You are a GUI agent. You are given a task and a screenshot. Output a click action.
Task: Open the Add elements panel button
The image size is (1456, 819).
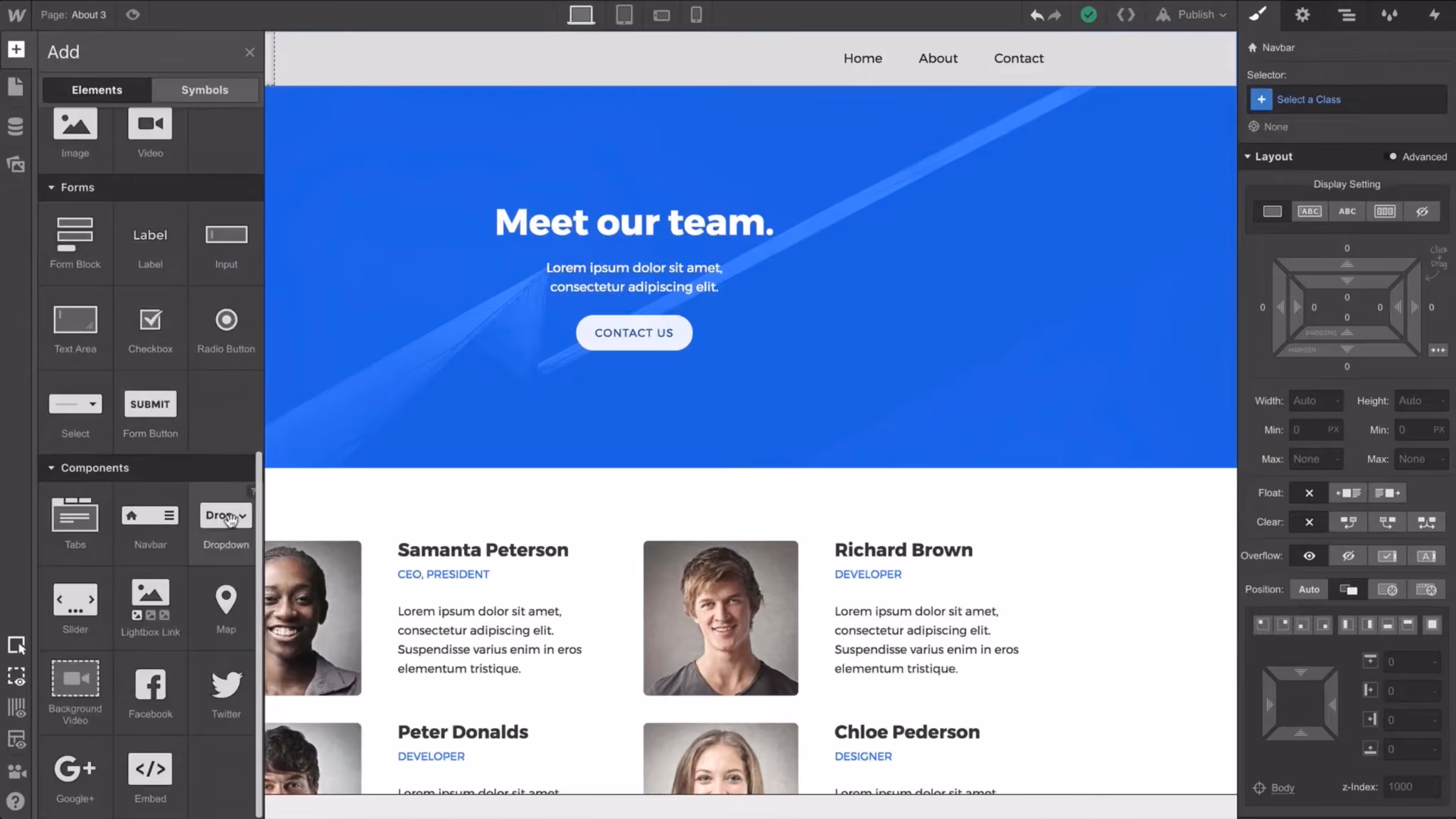pyautogui.click(x=16, y=49)
